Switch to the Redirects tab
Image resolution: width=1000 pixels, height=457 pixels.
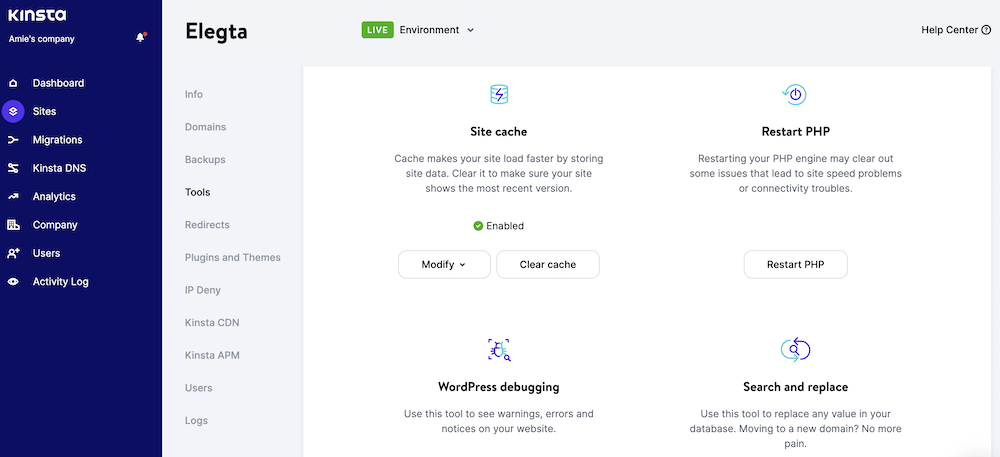pyautogui.click(x=207, y=225)
